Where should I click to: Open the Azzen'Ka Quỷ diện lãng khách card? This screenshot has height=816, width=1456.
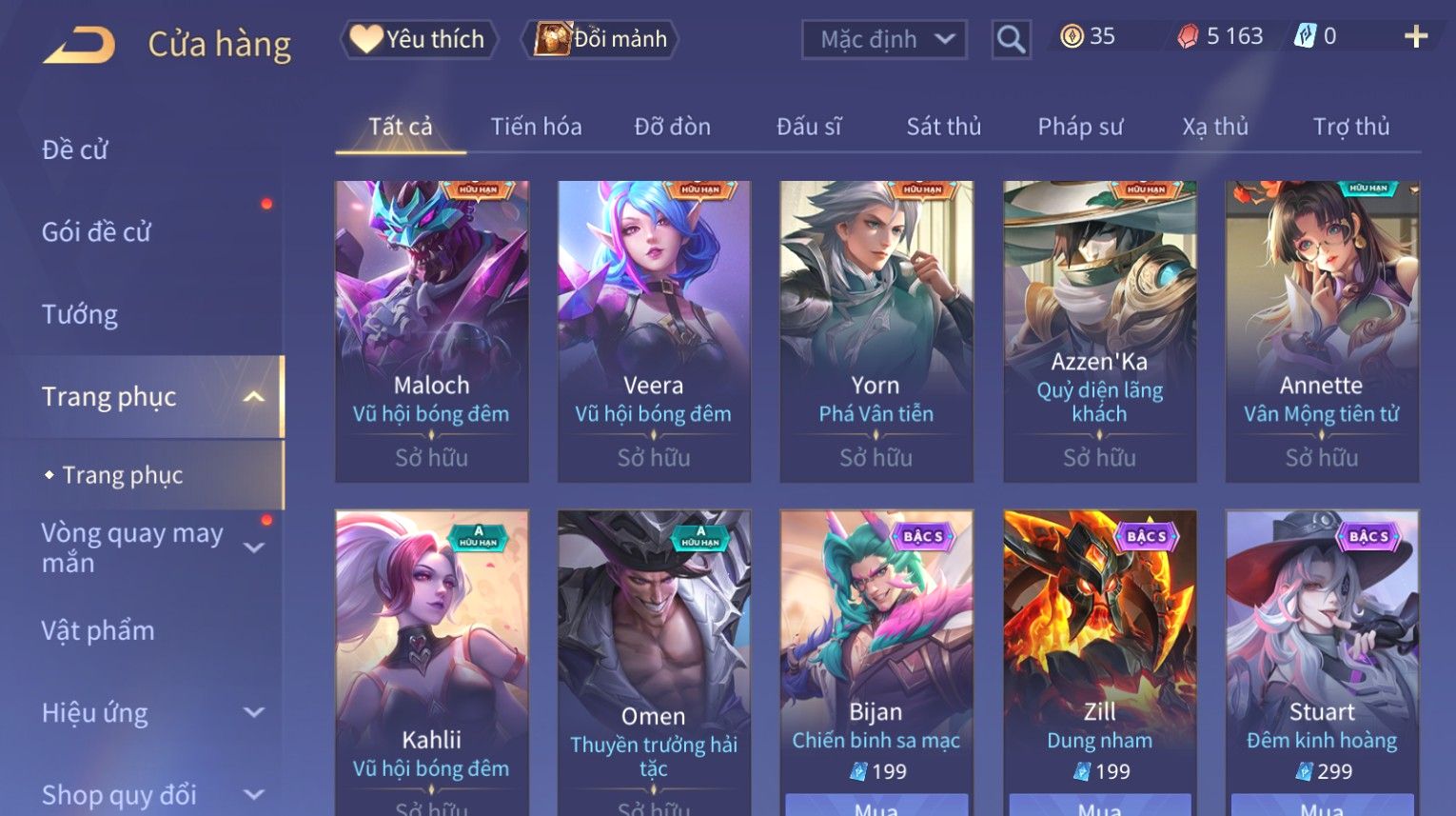[x=1100, y=331]
